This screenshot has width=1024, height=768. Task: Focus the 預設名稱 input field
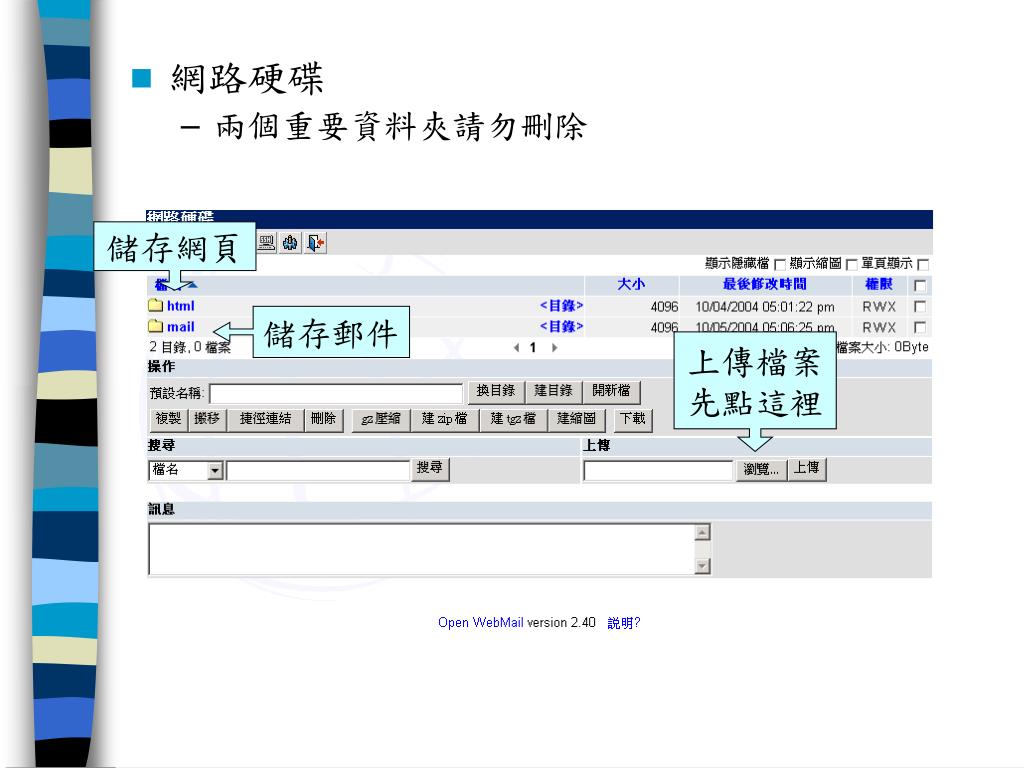336,393
